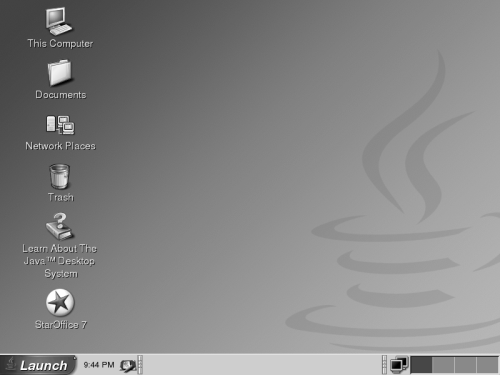Image resolution: width=500 pixels, height=375 pixels.
Task: Click the 9:44 PM clock
Action: [x=99, y=365]
